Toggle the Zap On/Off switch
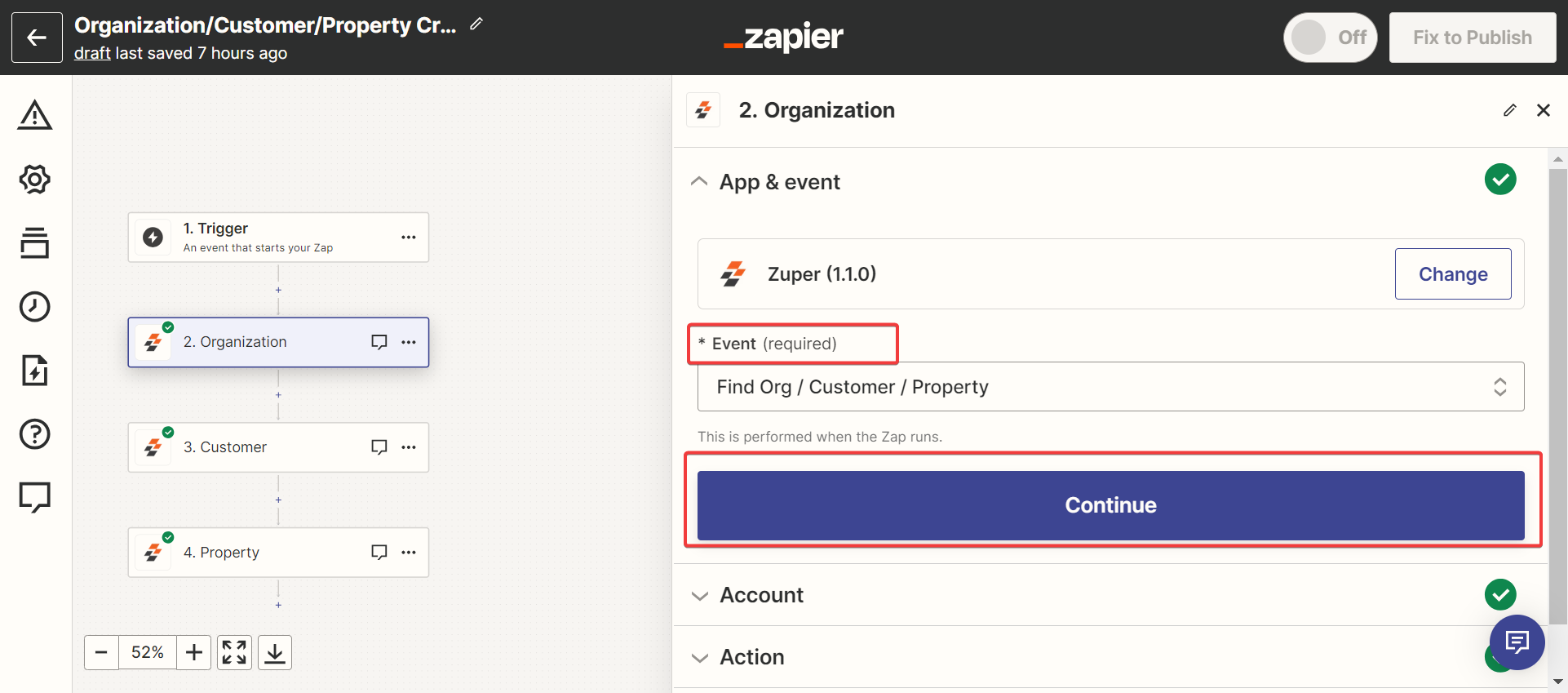 point(1330,38)
